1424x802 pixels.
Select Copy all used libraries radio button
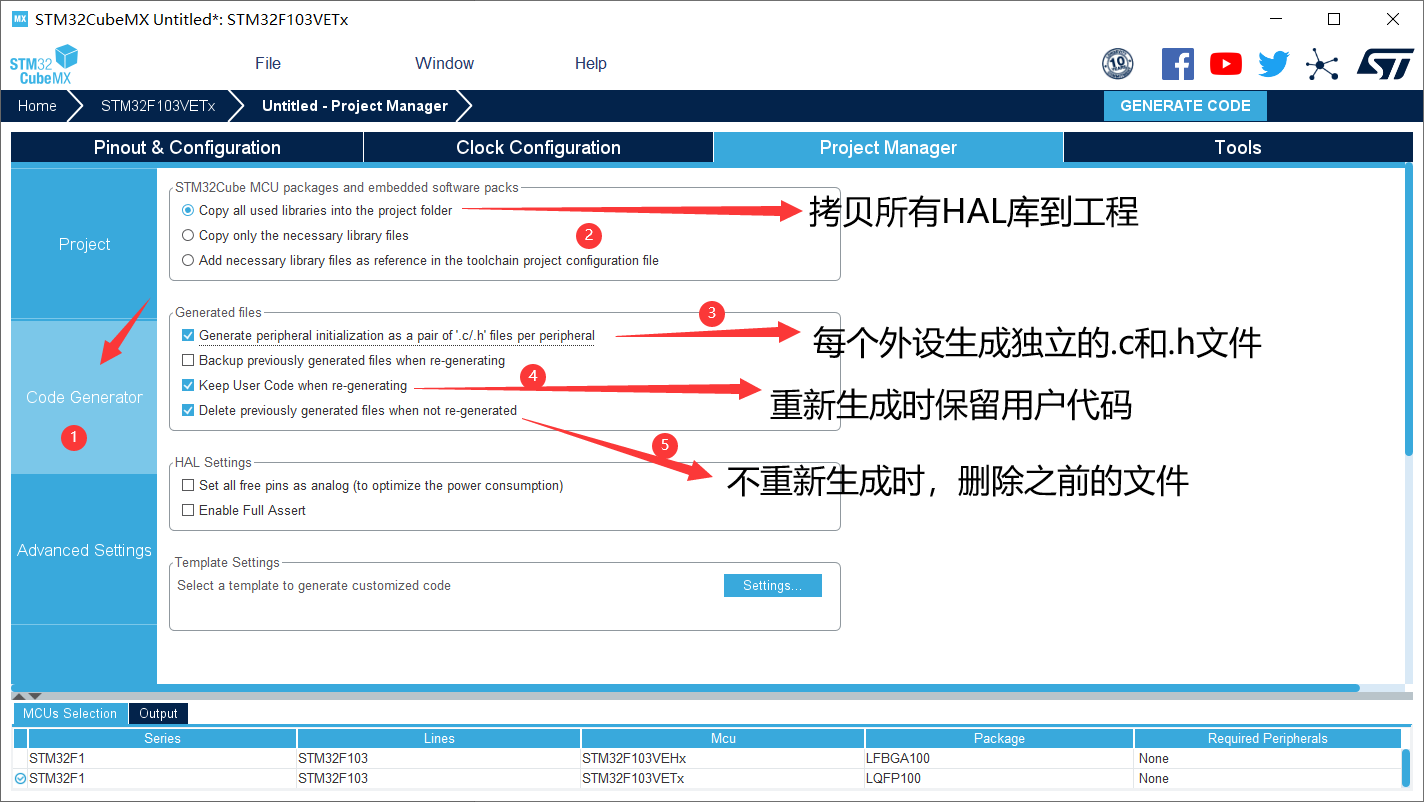[x=188, y=210]
